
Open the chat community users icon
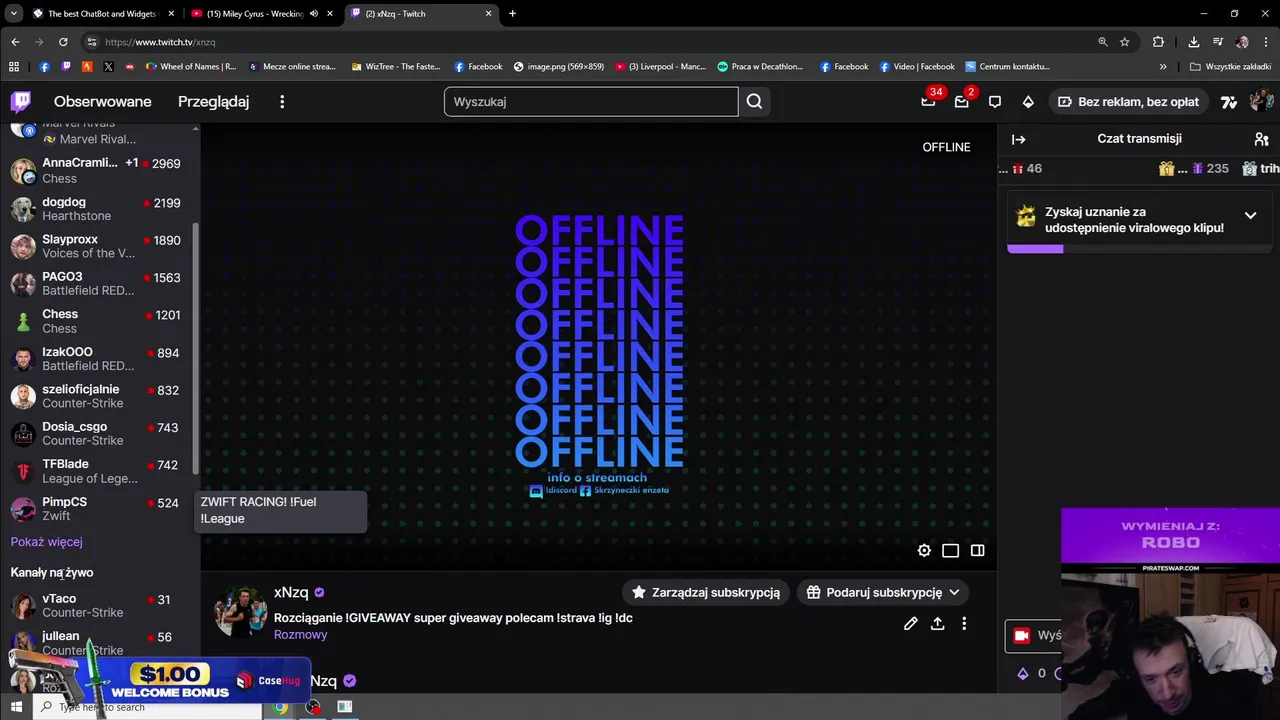[1261, 139]
